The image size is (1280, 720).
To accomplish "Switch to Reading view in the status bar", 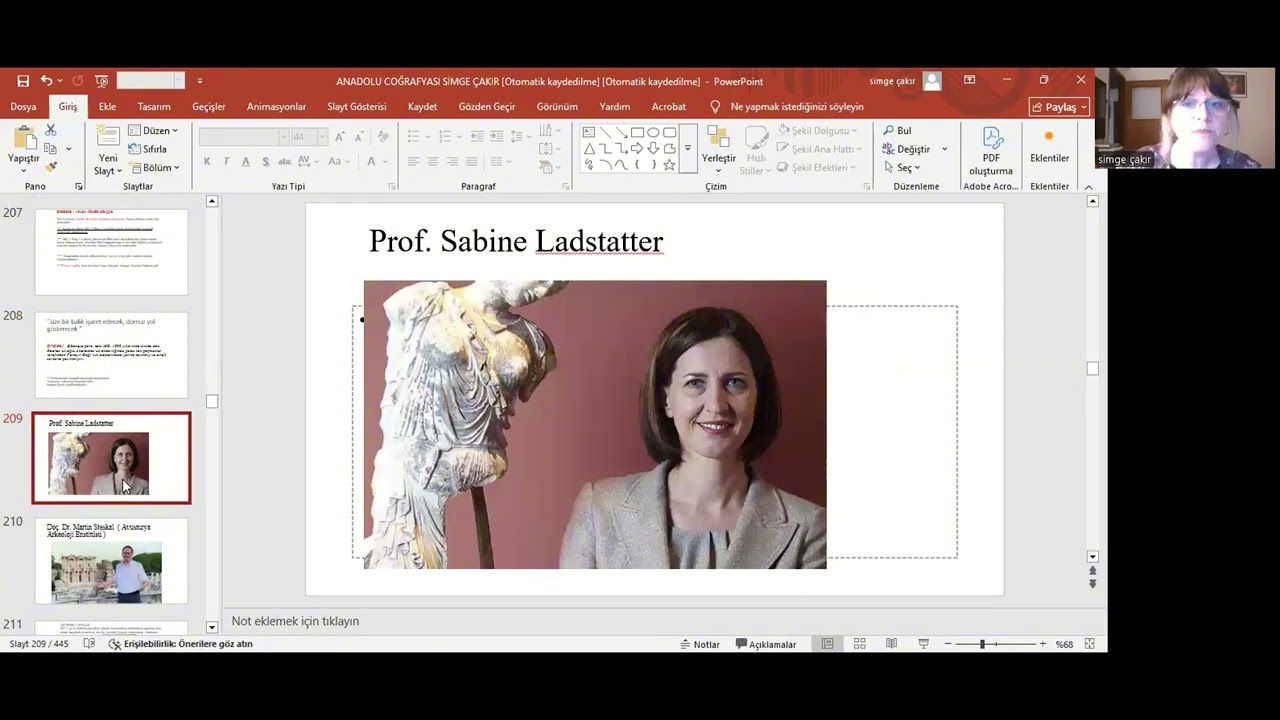I will [891, 644].
